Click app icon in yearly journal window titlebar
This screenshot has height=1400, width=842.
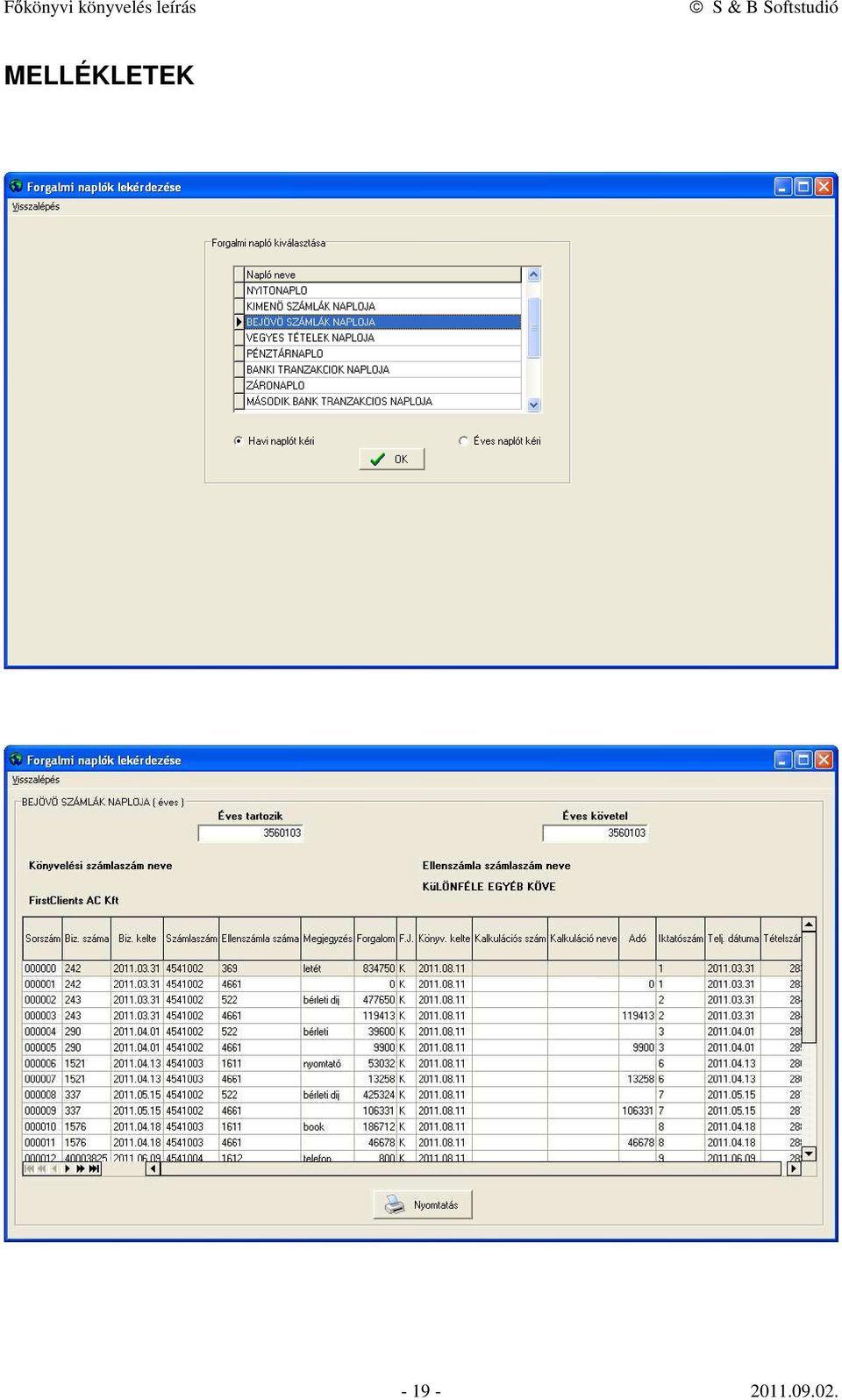[x=16, y=759]
